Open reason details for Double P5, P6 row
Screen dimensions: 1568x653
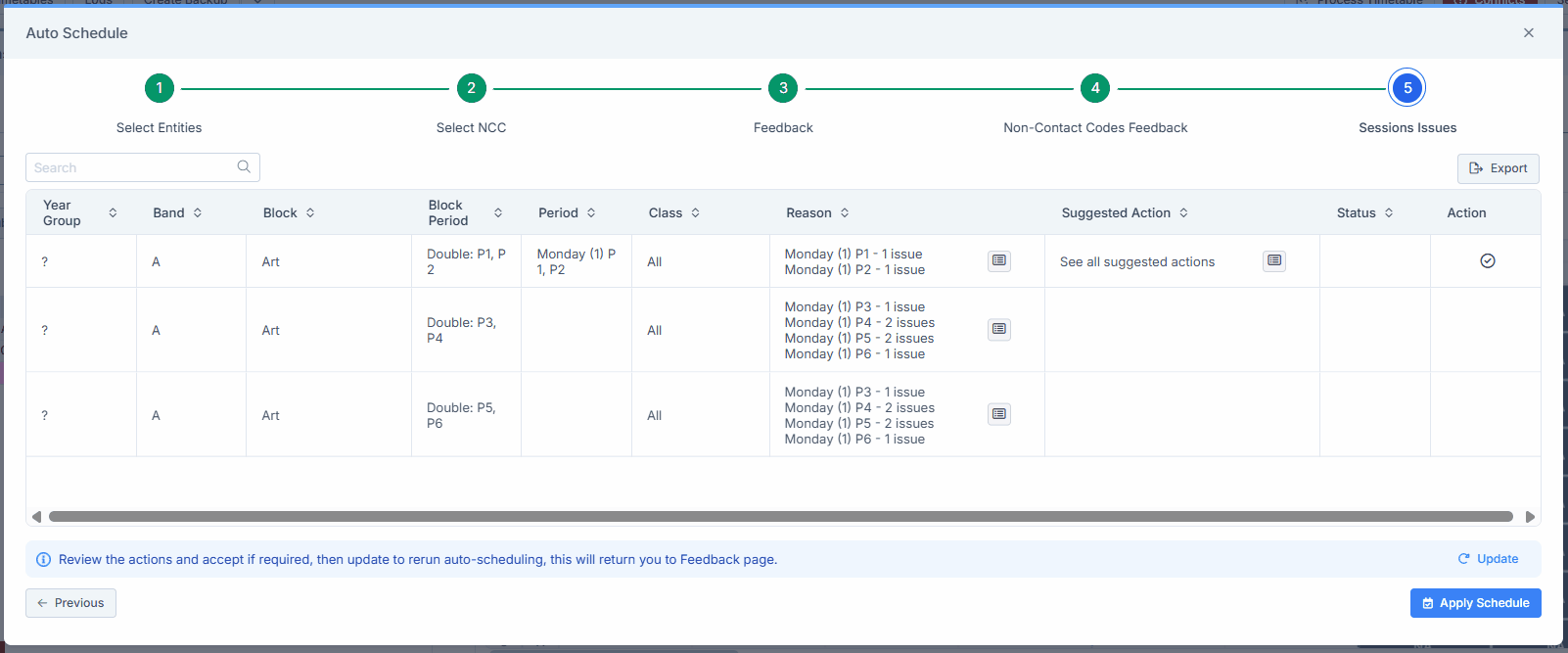point(998,414)
